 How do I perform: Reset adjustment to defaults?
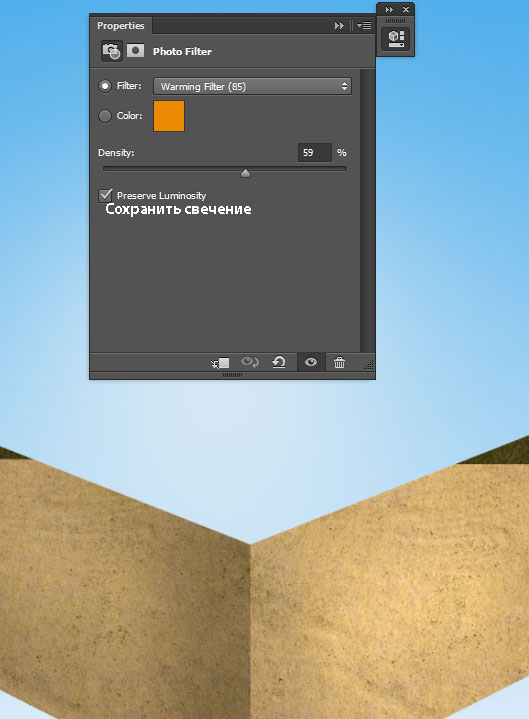pyautogui.click(x=279, y=362)
